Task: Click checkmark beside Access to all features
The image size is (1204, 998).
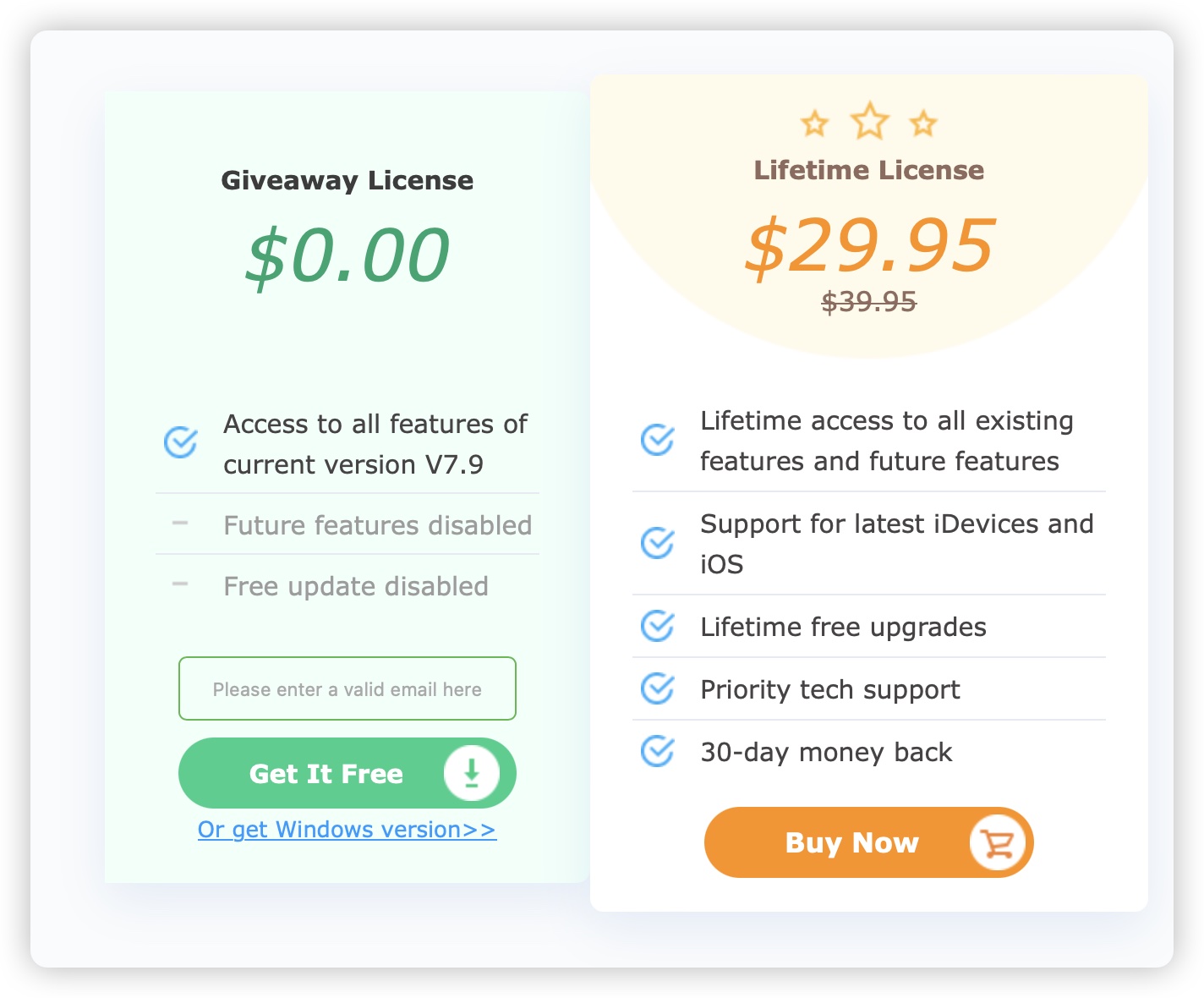Action: pos(180,441)
